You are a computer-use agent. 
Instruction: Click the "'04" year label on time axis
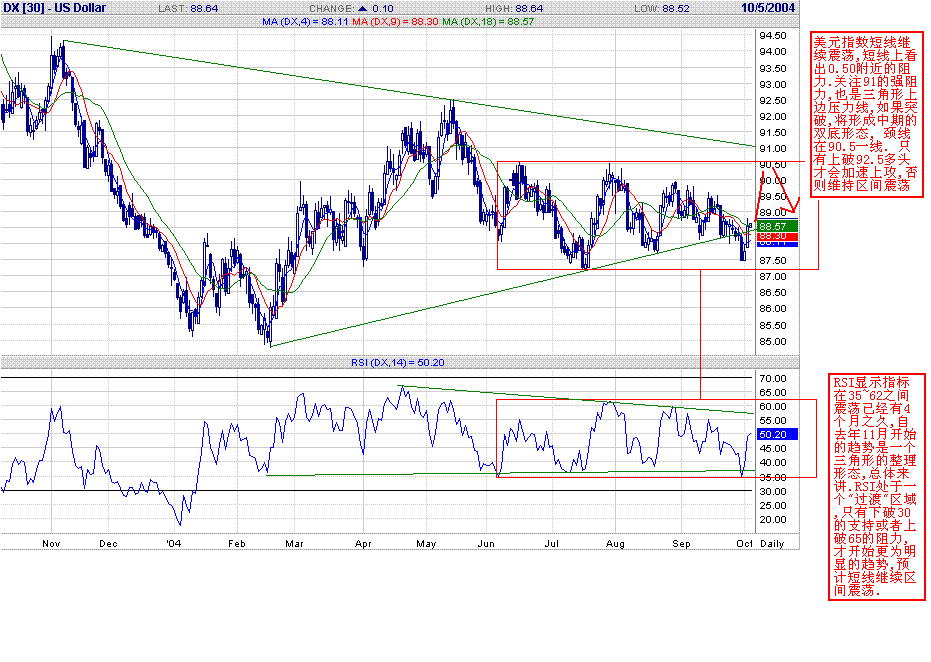(173, 543)
